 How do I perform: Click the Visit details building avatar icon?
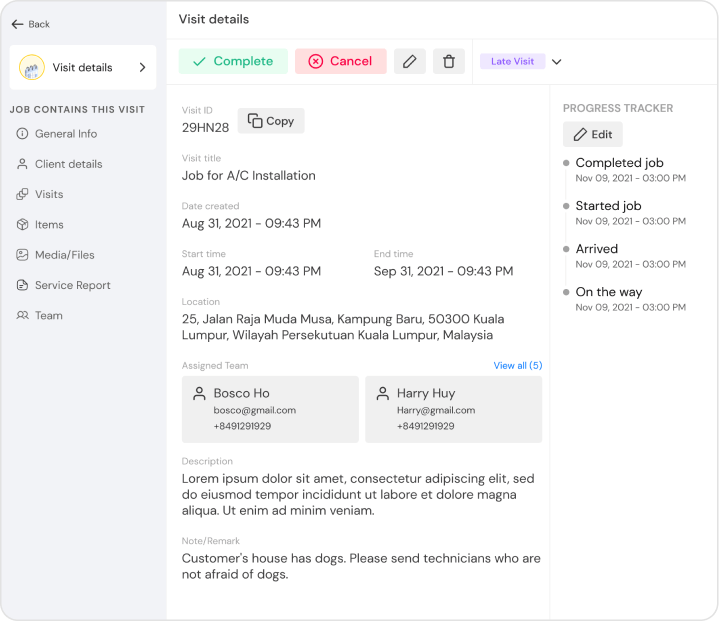32,67
